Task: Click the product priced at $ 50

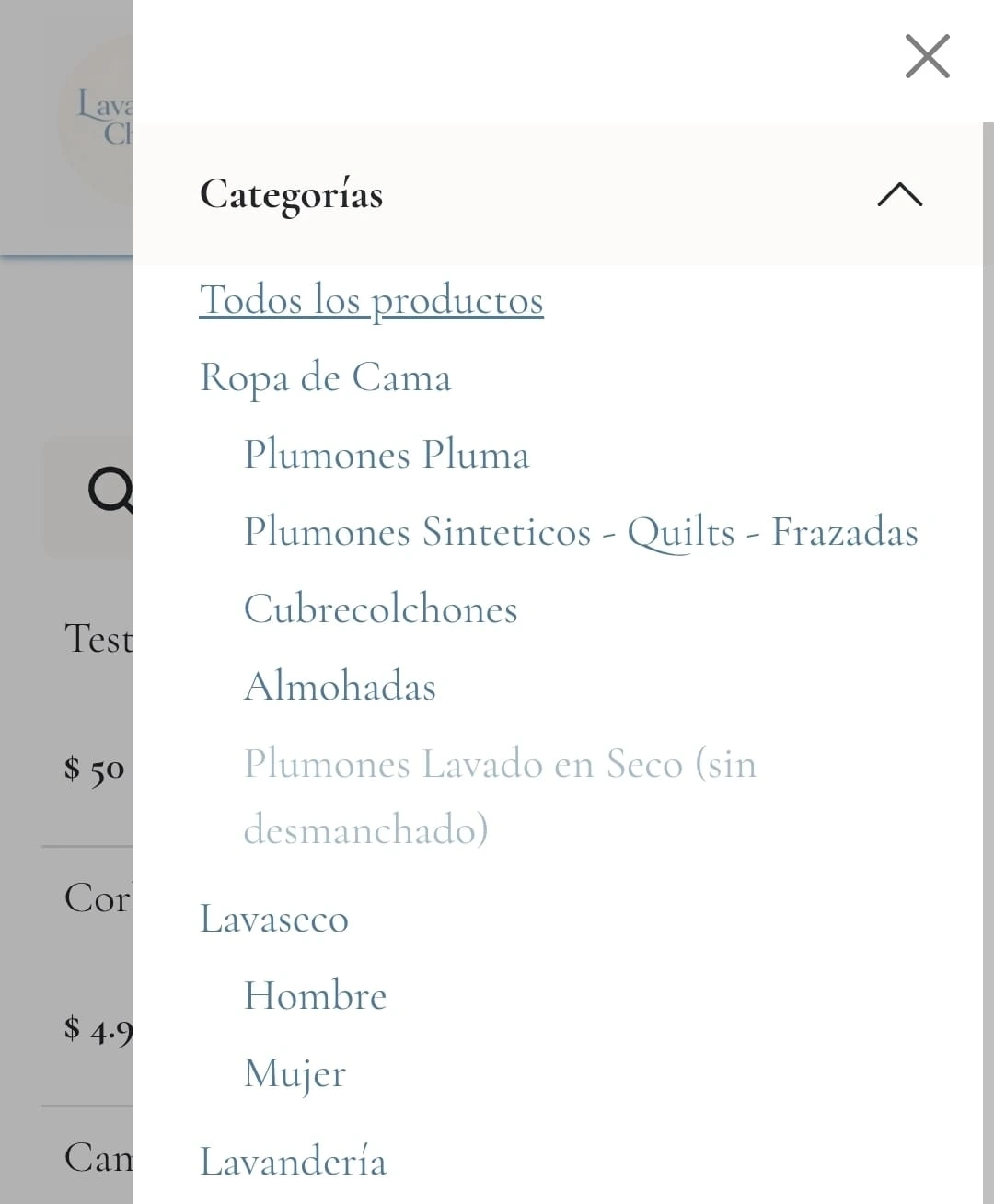Action: pyautogui.click(x=94, y=768)
